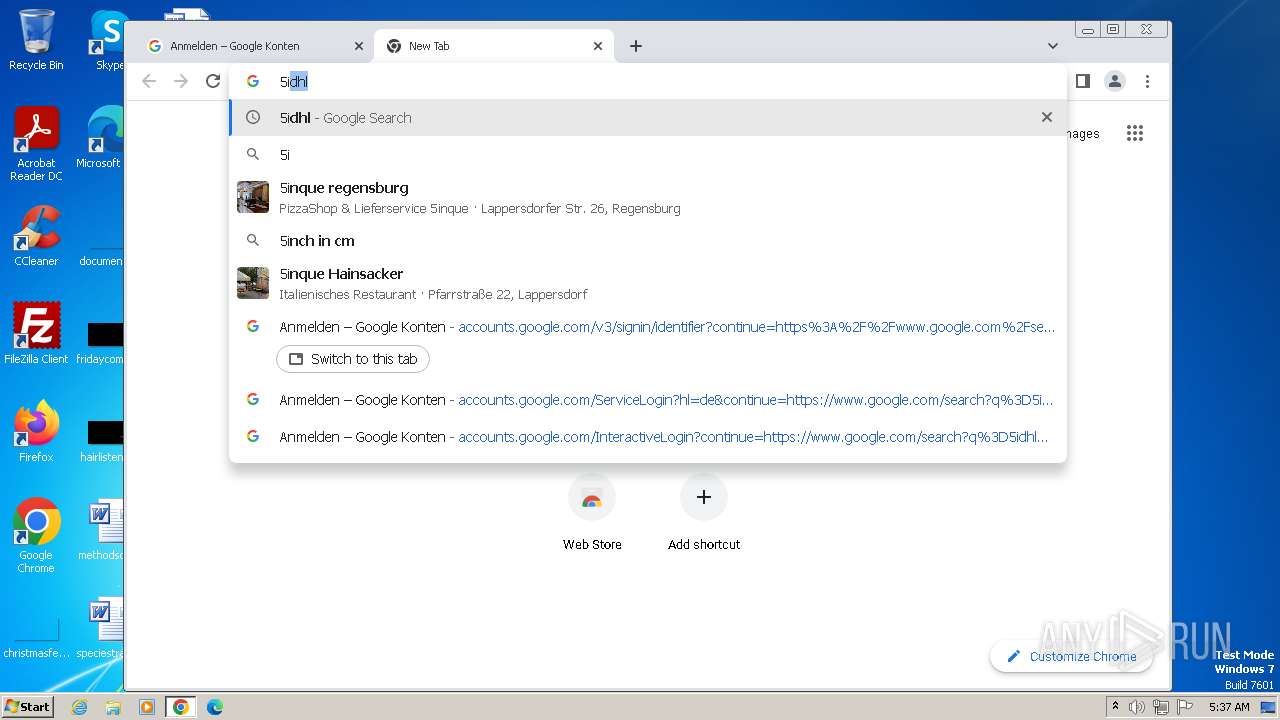
Task: Open tab search dropdown arrow
Action: pos(1053,46)
